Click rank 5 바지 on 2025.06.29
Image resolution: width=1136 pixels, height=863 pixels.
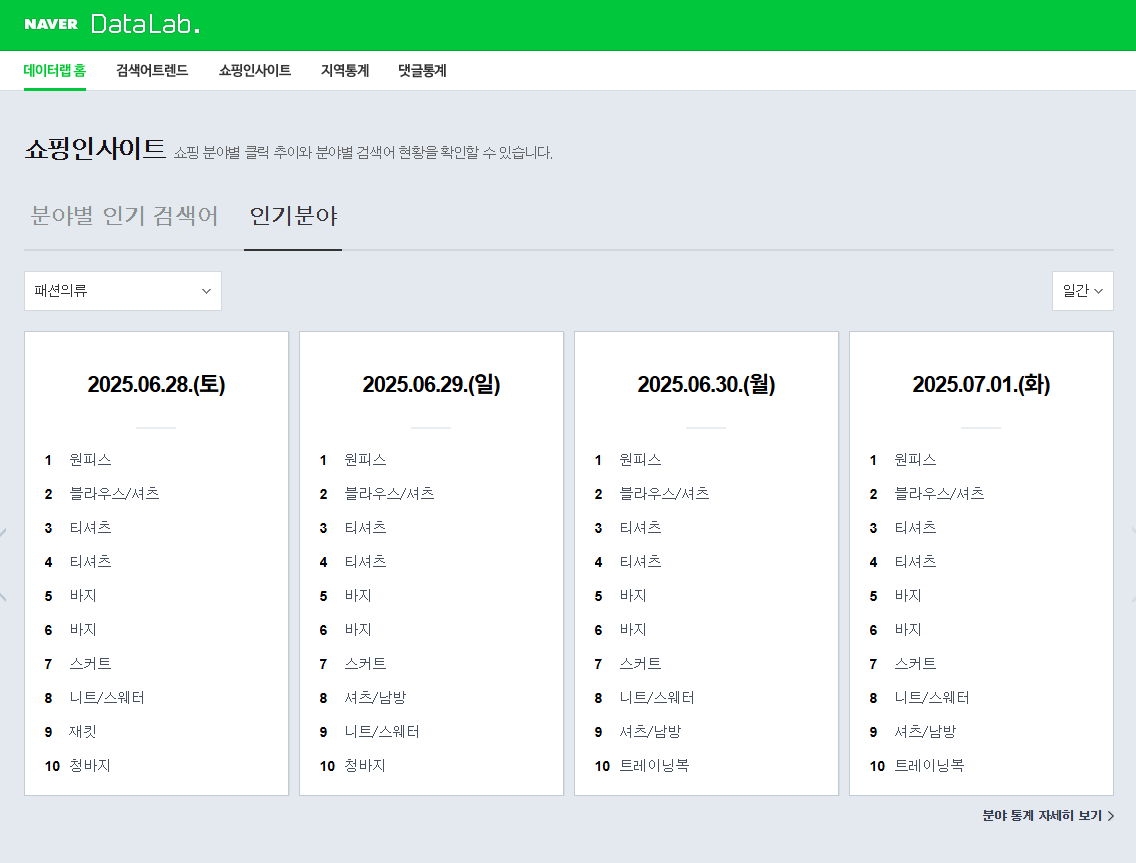(x=358, y=596)
